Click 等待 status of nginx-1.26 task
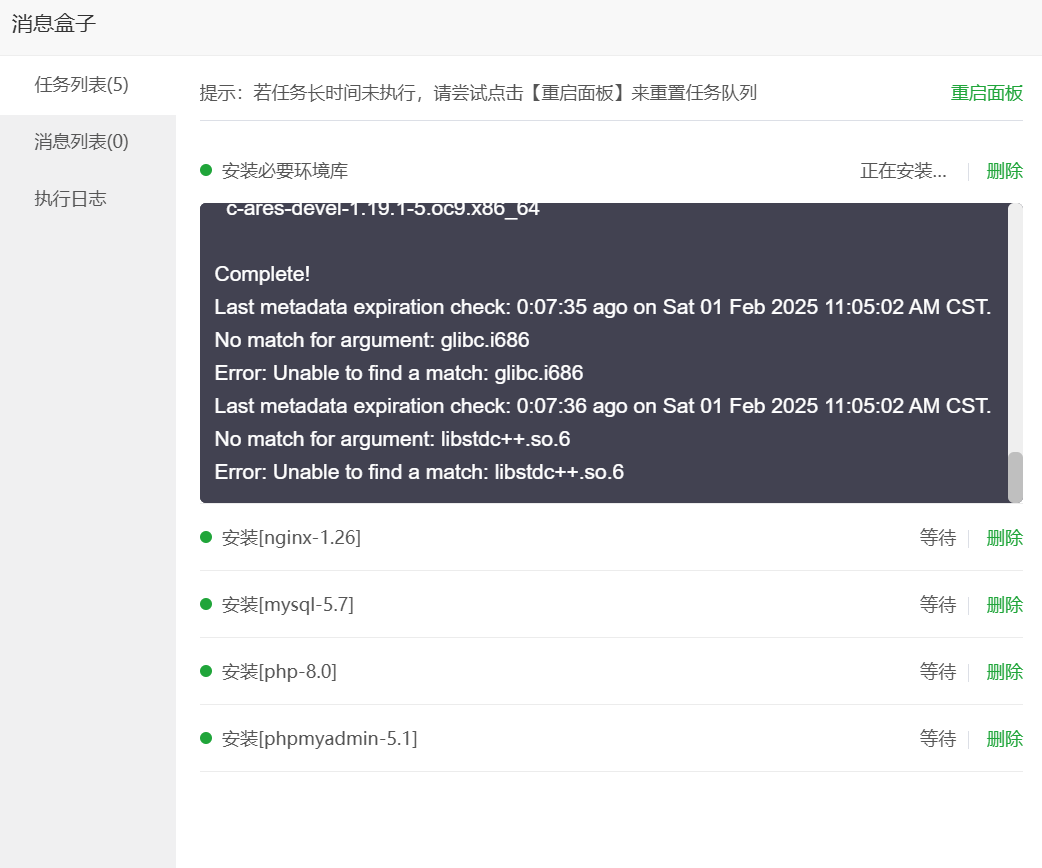Viewport: 1042px width, 868px height. pos(938,538)
